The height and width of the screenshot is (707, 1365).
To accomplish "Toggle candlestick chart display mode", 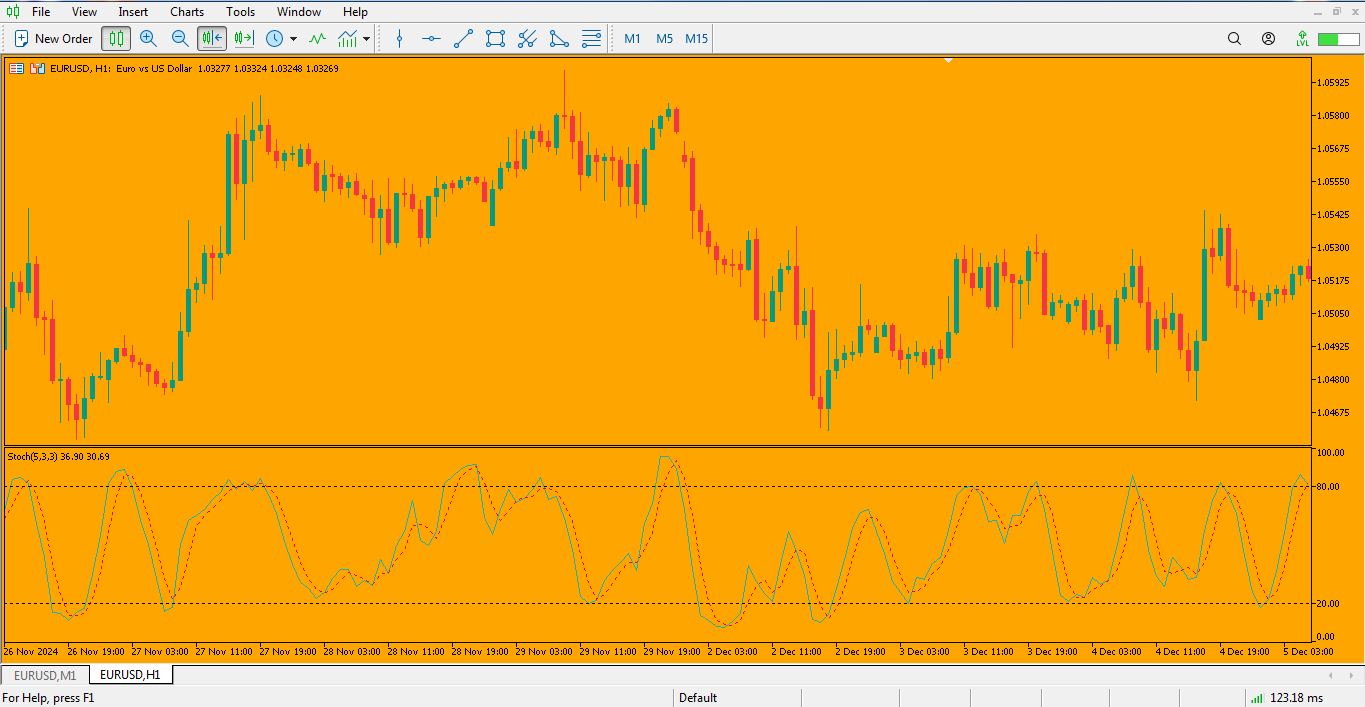I will (116, 38).
